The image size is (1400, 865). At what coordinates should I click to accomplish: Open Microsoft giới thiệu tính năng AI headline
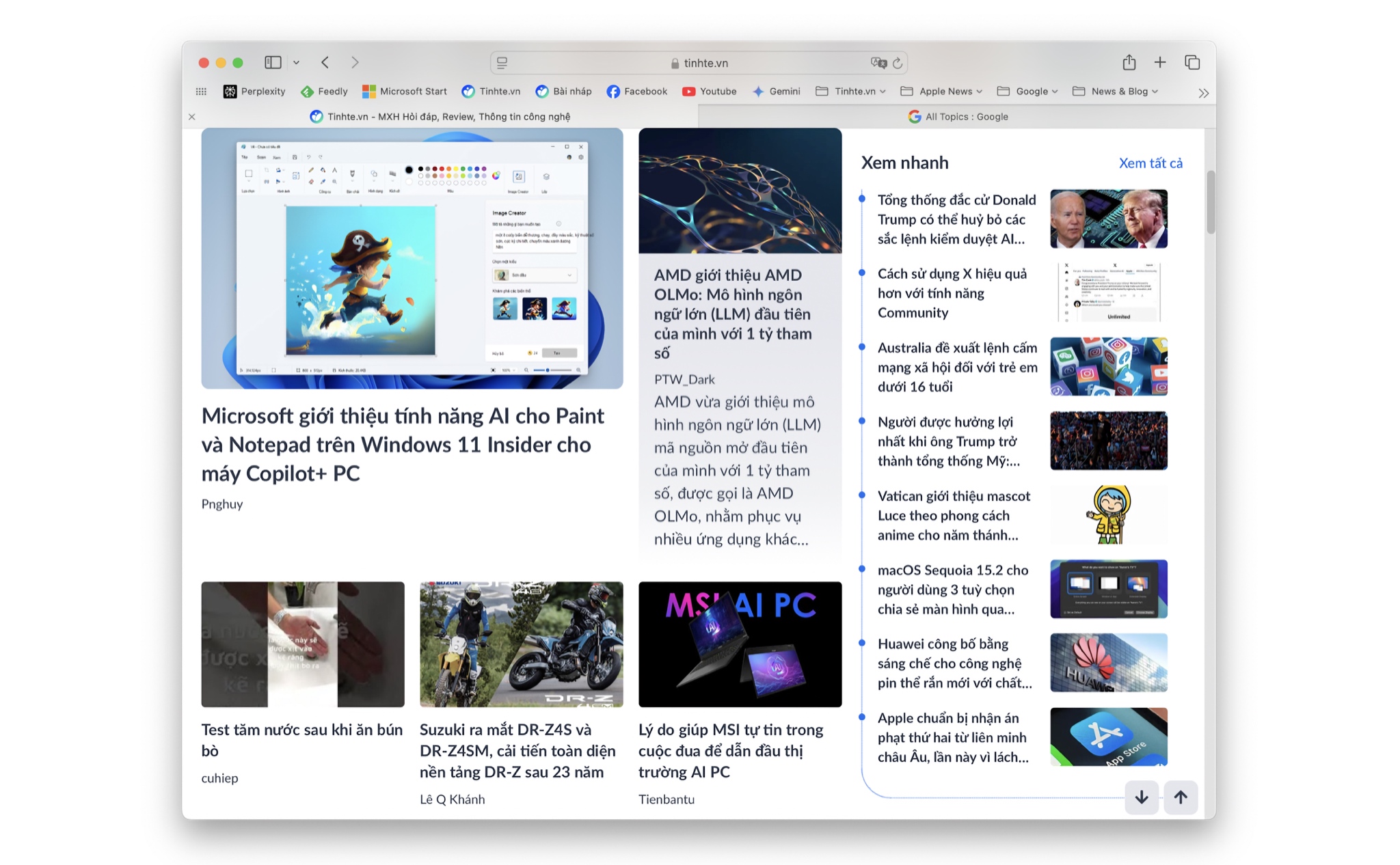point(403,445)
